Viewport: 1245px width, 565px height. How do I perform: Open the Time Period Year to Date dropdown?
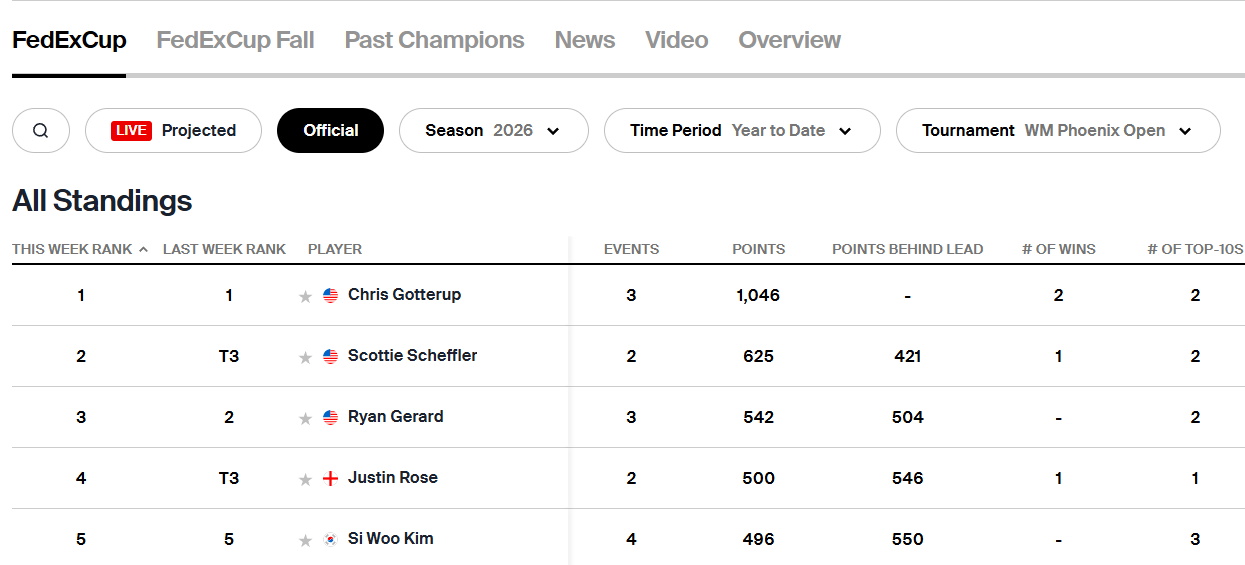click(x=742, y=131)
